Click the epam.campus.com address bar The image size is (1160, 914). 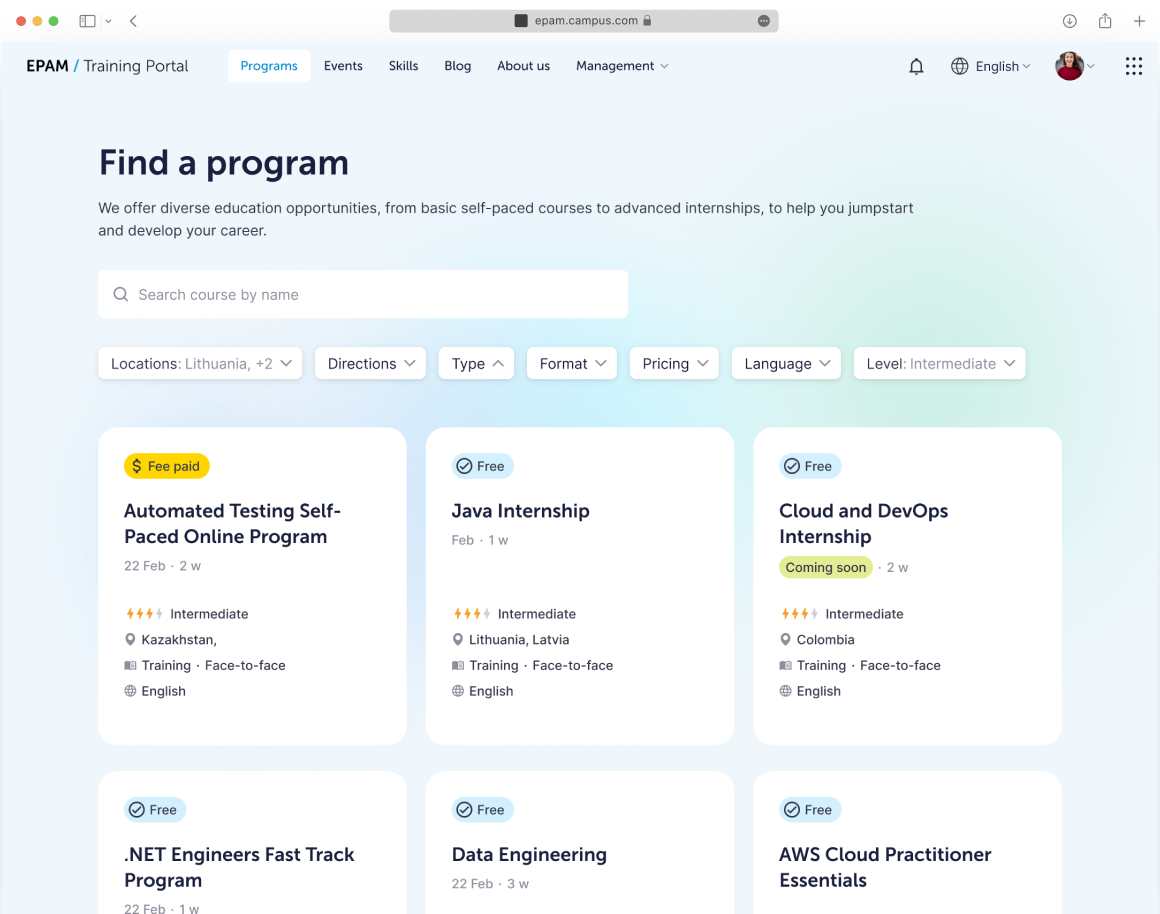pyautogui.click(x=583, y=21)
